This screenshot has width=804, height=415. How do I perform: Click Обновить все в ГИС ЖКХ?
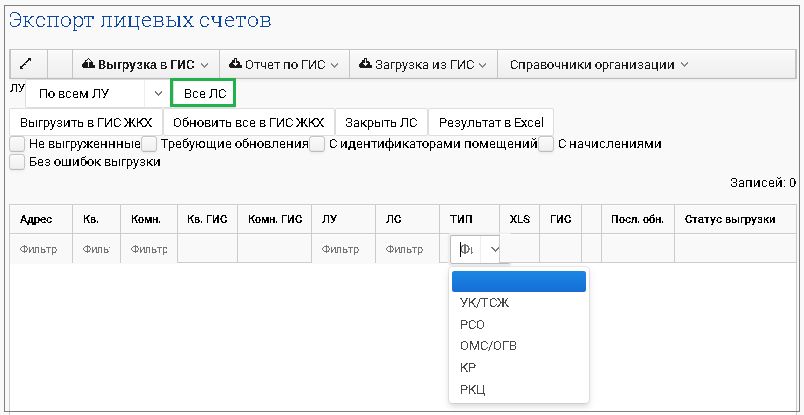248,123
